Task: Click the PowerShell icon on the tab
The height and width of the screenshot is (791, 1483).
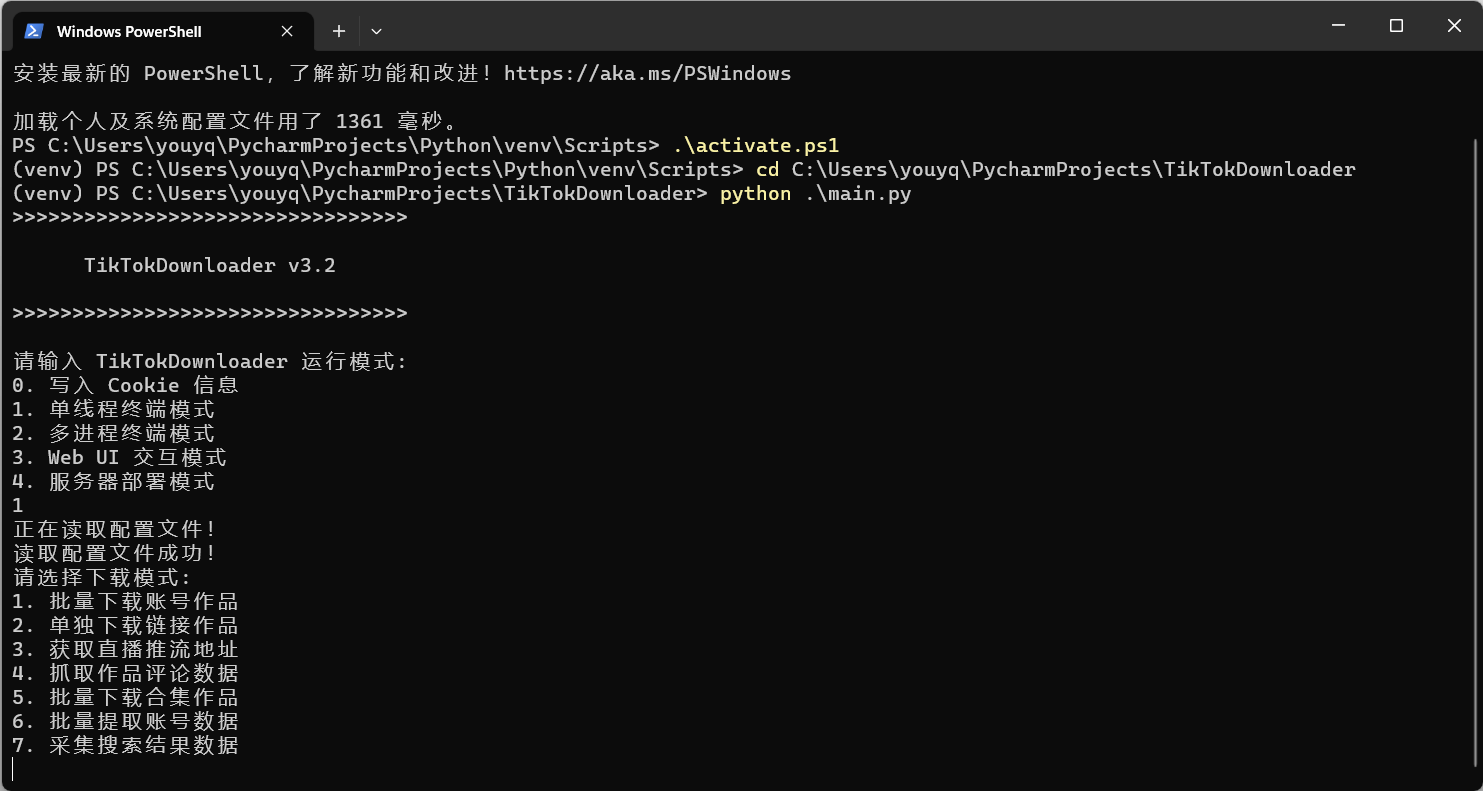Action: (34, 31)
